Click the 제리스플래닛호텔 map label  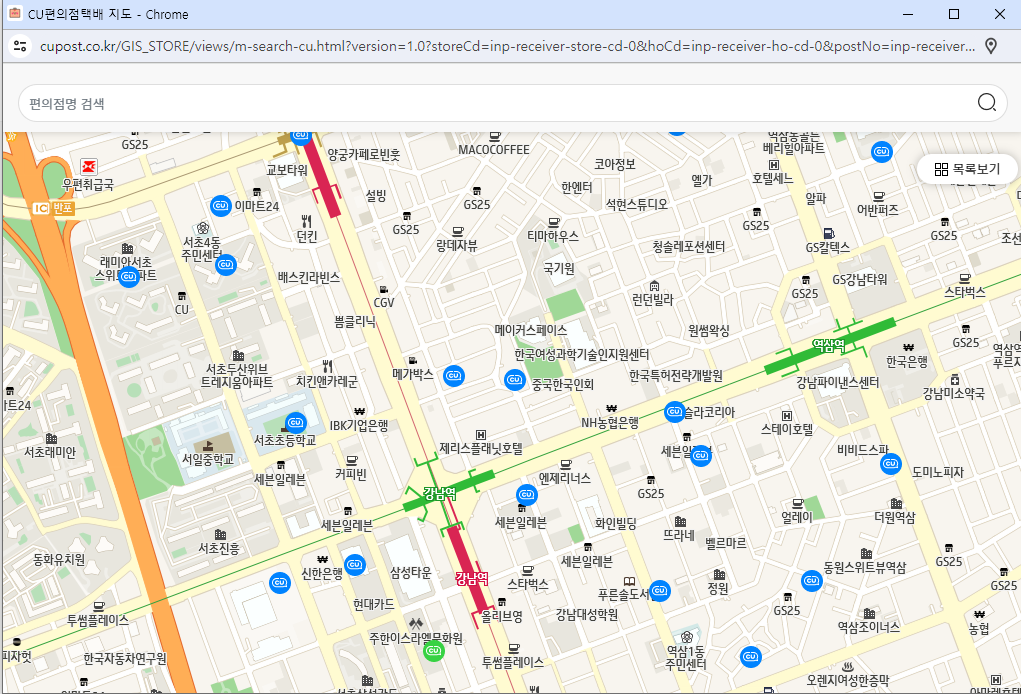pyautogui.click(x=481, y=449)
